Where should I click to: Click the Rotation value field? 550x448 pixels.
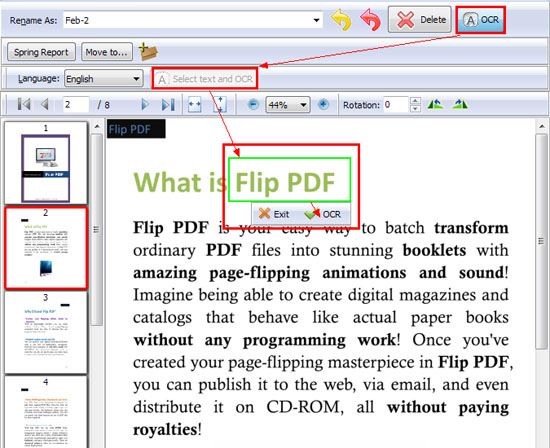(396, 105)
